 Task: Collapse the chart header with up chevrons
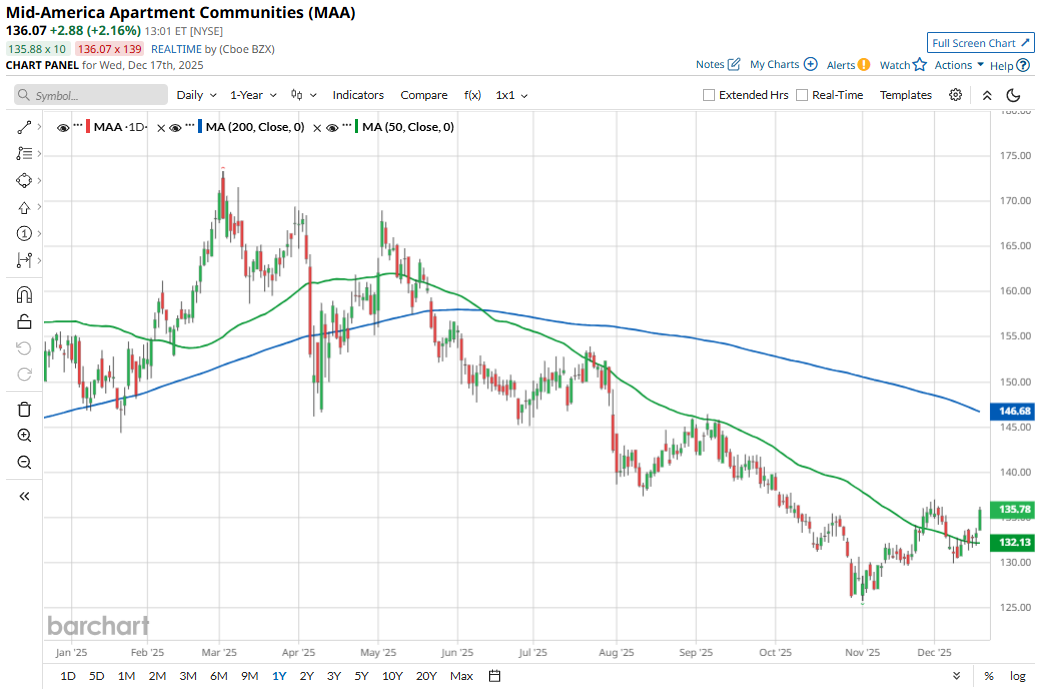[x=987, y=95]
